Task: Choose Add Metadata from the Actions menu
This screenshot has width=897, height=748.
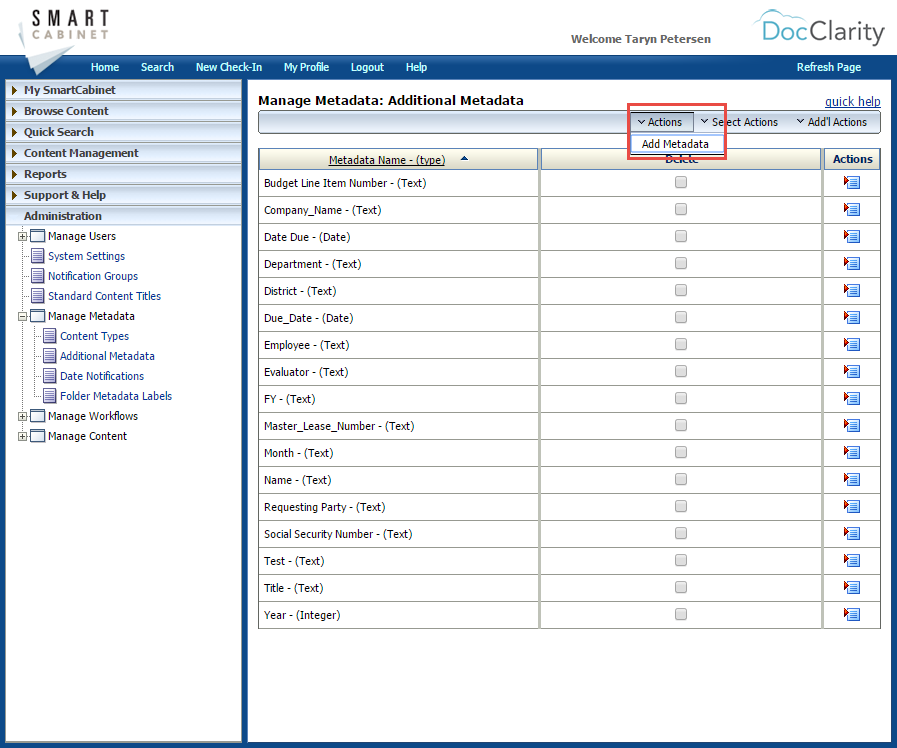Action: pos(676,143)
